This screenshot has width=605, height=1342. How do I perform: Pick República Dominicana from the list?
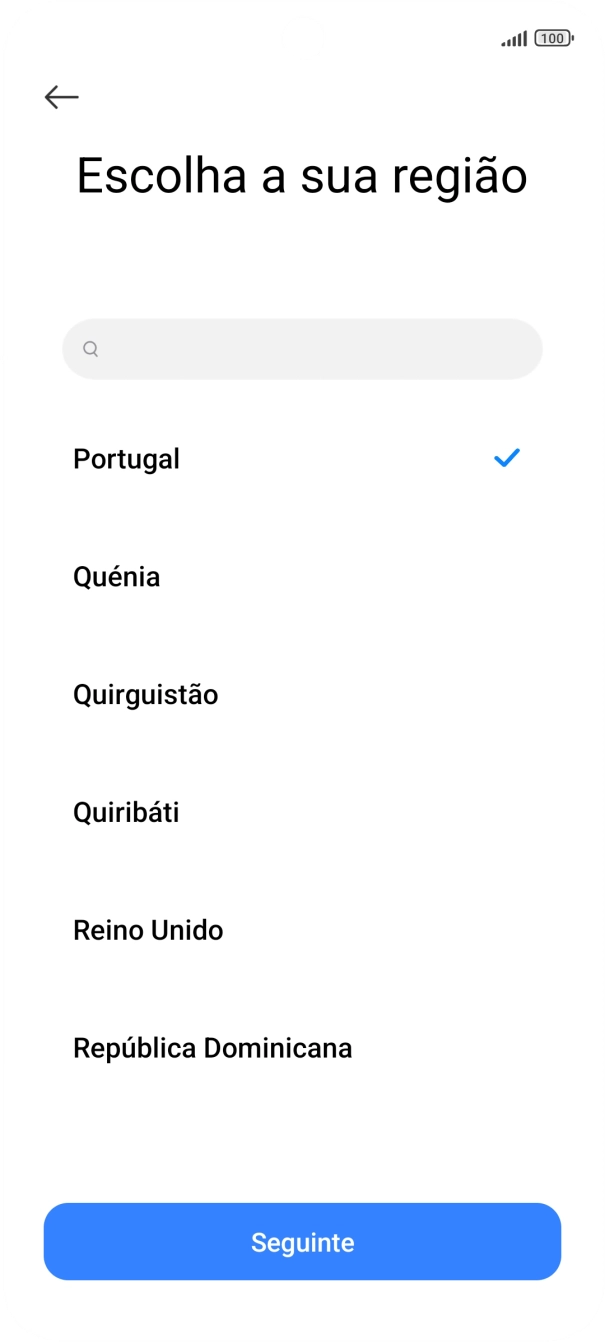(212, 1048)
